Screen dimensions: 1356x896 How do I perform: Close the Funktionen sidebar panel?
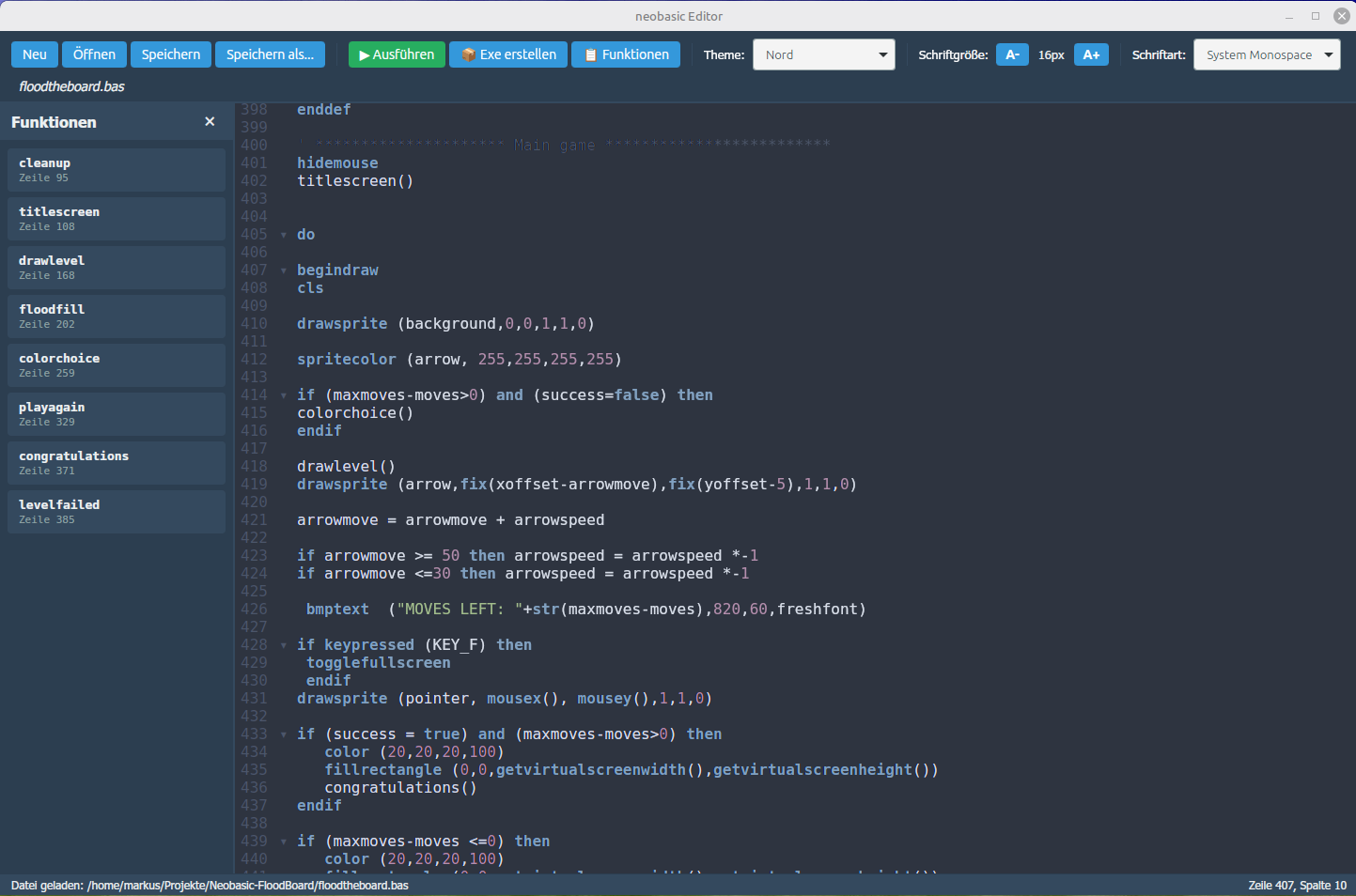tap(210, 121)
